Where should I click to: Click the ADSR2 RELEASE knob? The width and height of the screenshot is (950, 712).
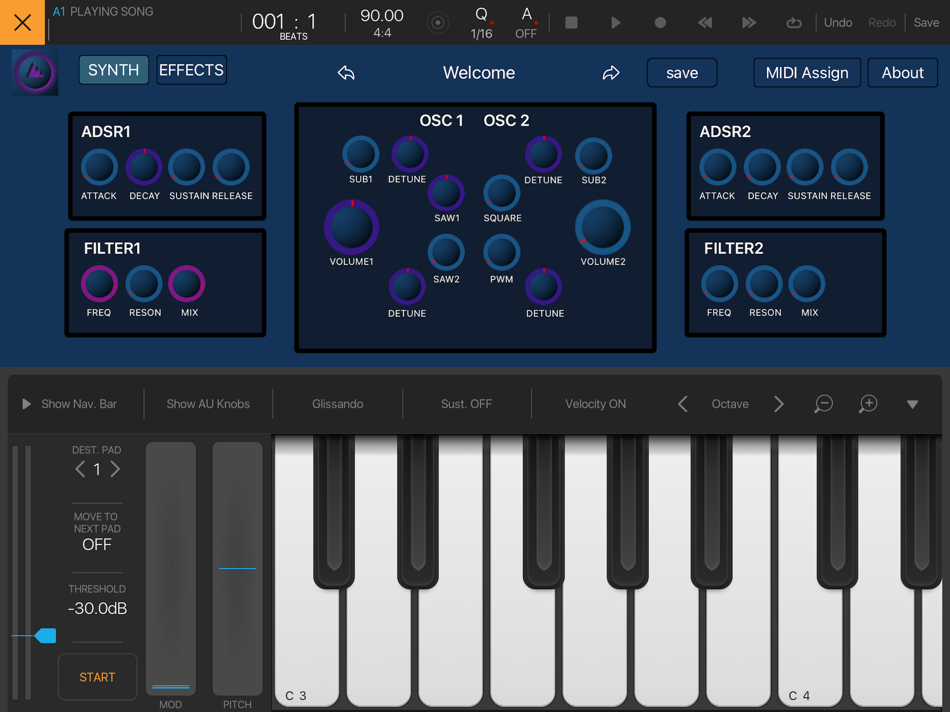tap(849, 167)
